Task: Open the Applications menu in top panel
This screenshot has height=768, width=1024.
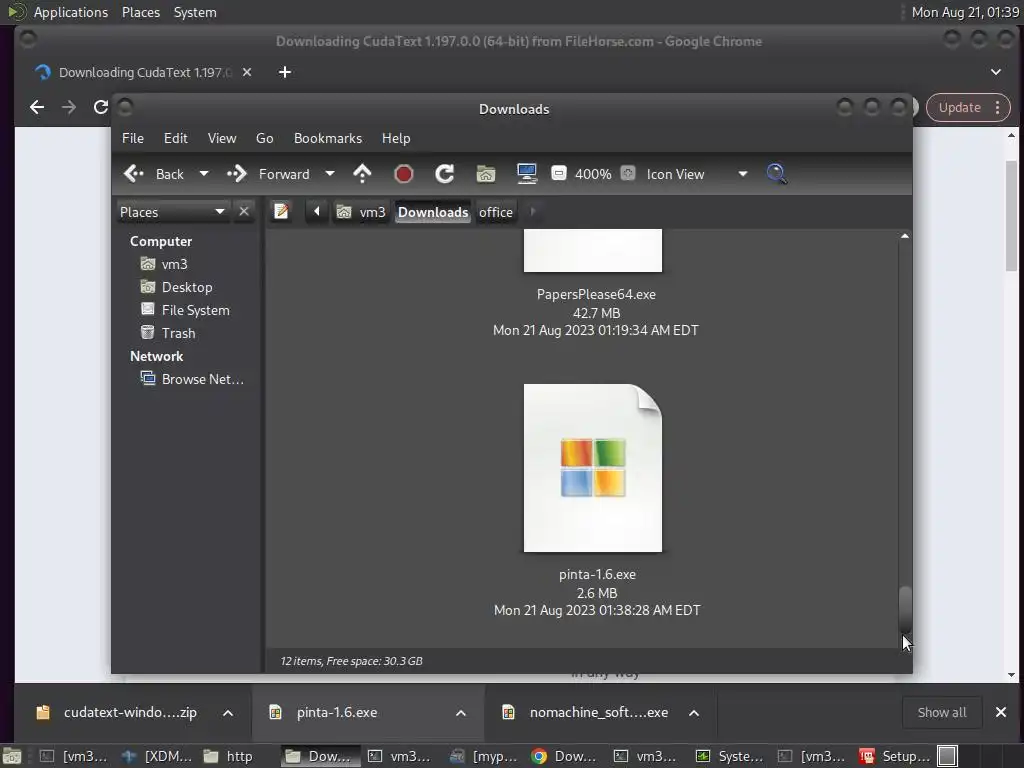Action: pyautogui.click(x=71, y=12)
